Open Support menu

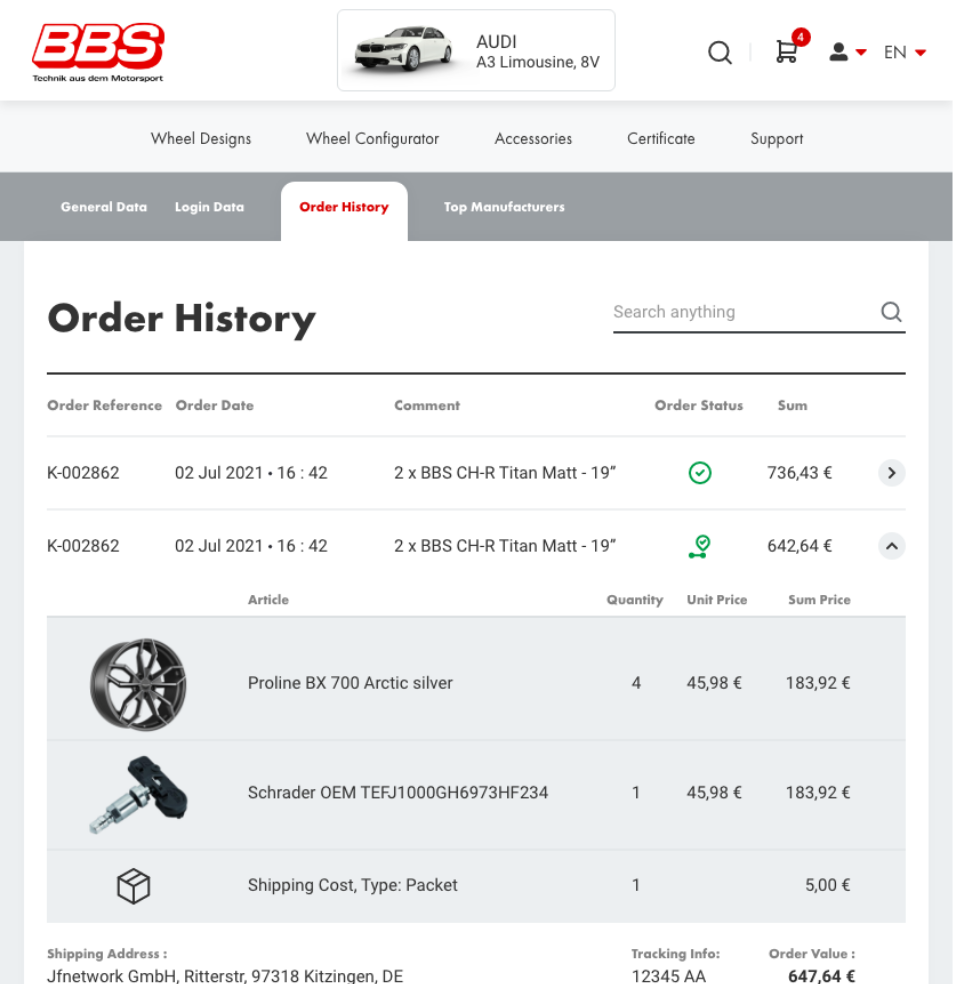[777, 139]
